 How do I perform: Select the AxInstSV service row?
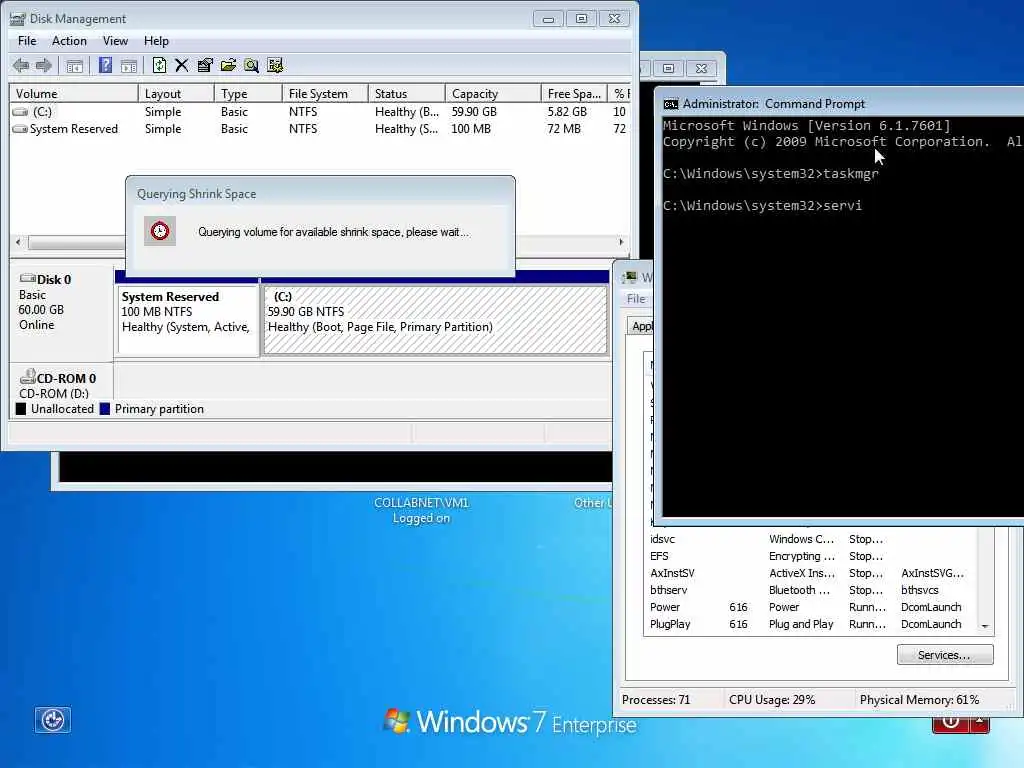pos(810,573)
